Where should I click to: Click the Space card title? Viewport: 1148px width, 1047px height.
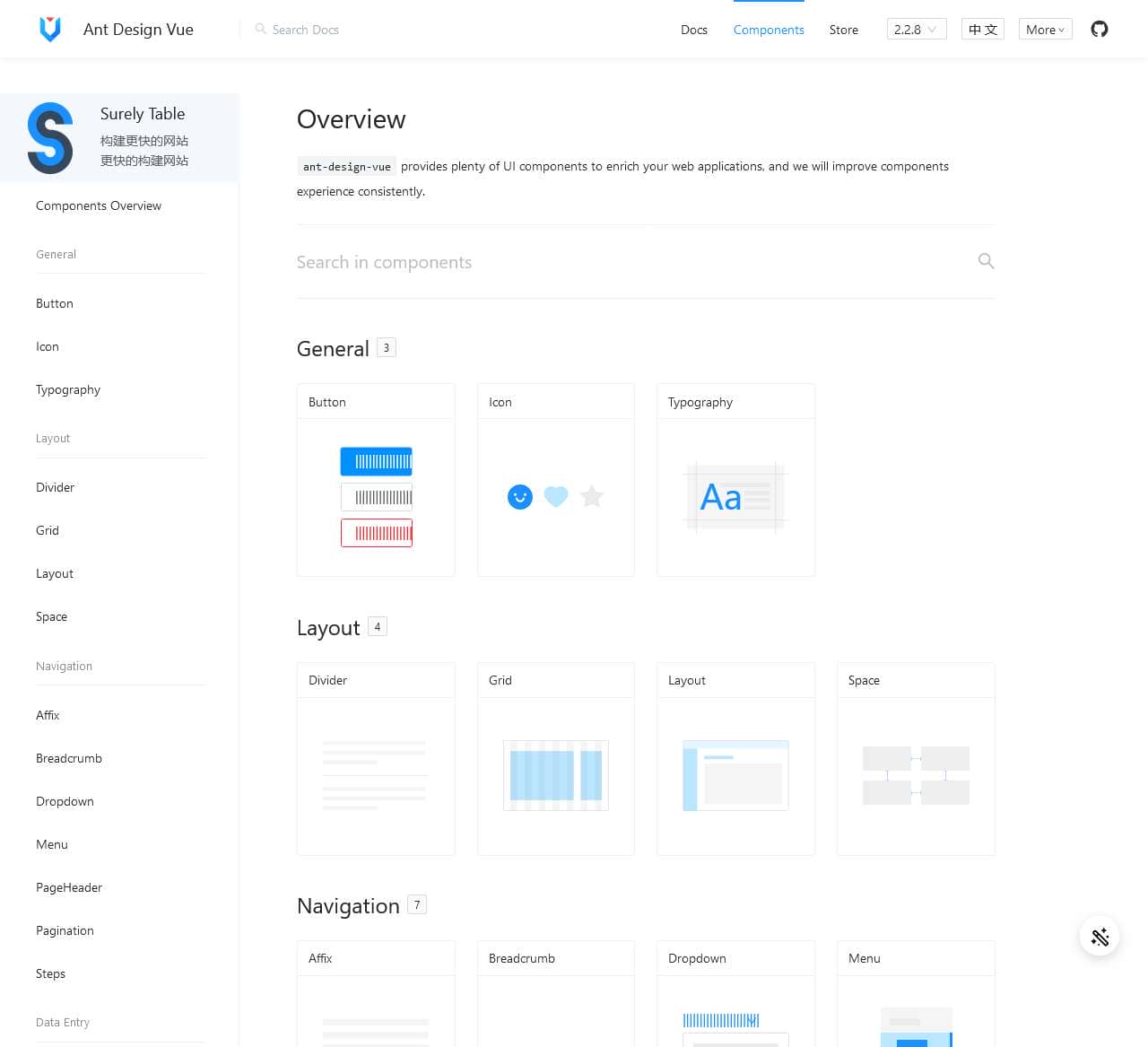tap(864, 680)
